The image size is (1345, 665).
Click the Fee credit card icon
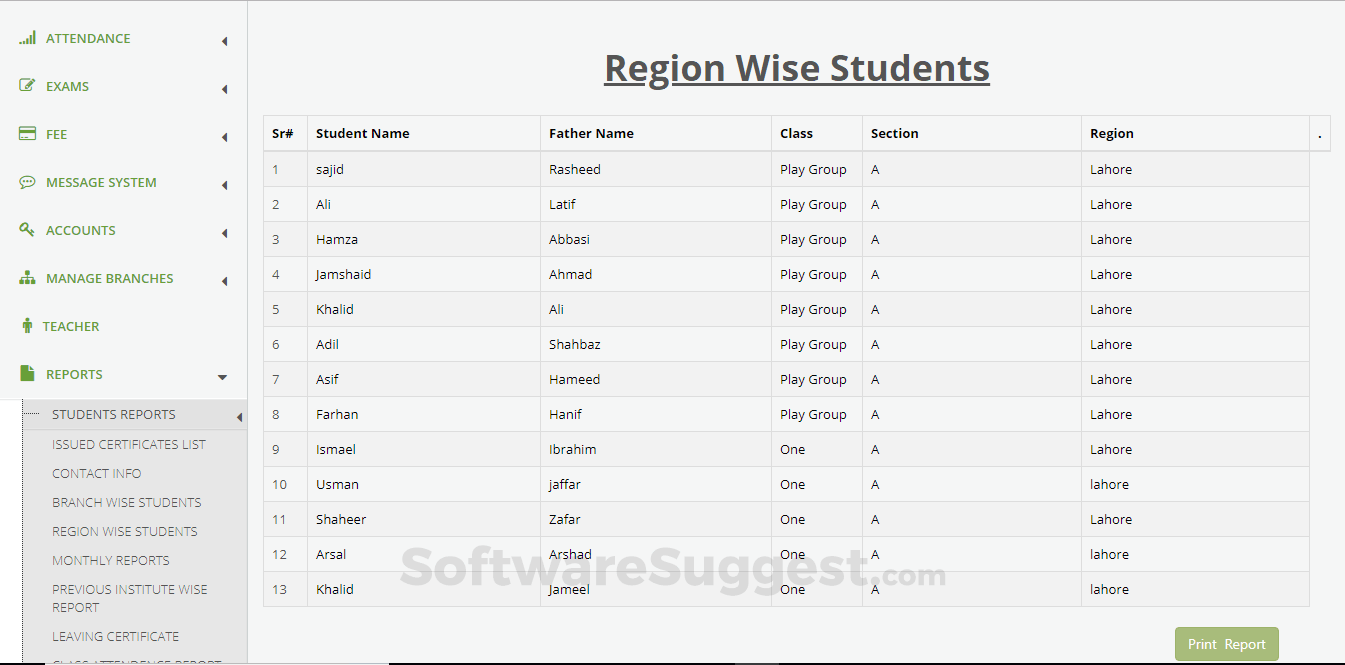(x=27, y=134)
